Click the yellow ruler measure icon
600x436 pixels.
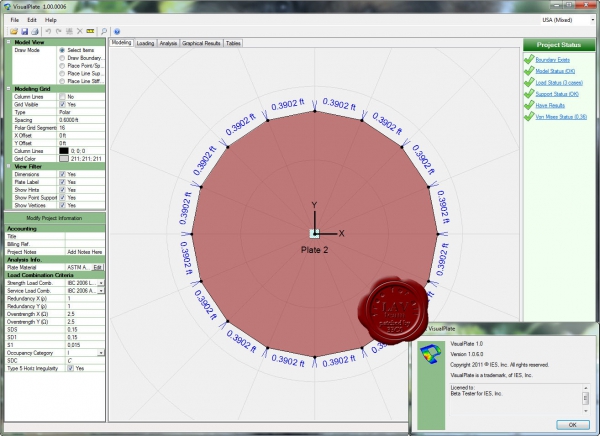click(x=90, y=31)
